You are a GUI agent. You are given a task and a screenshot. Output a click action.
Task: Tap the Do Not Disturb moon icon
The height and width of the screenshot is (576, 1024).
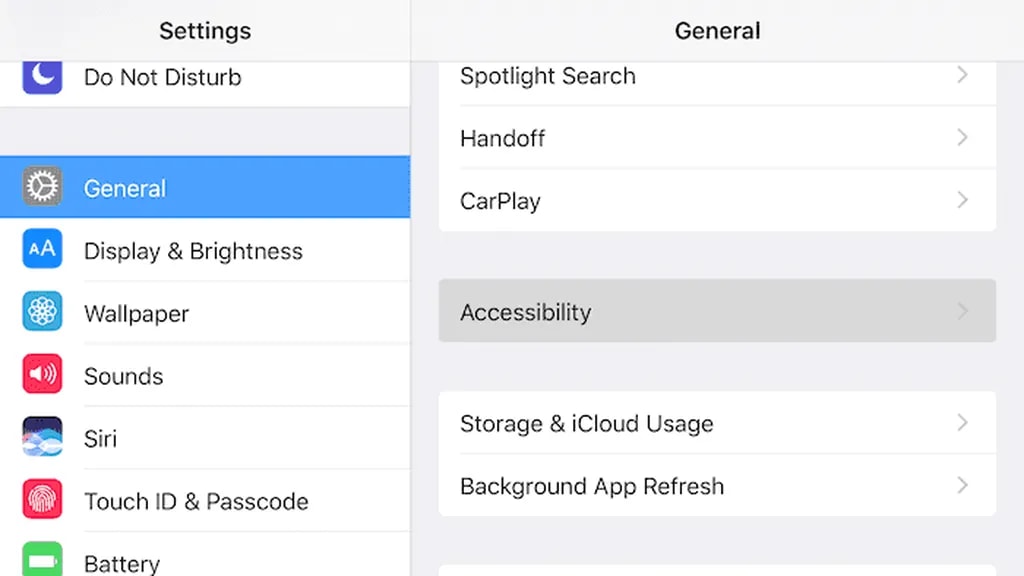(42, 76)
